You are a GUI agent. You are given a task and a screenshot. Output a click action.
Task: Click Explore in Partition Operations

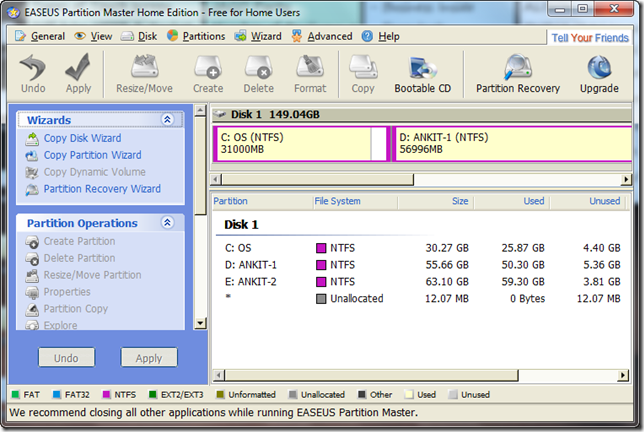point(60,325)
